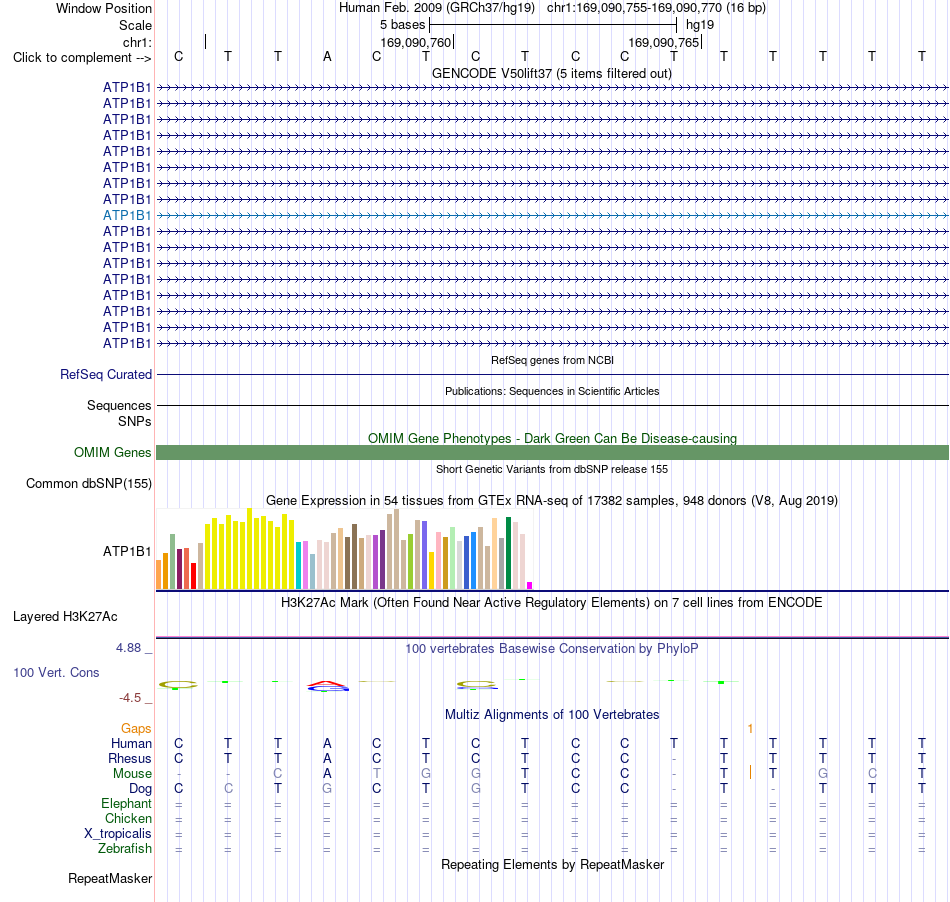Click the dark green bar in GTEx chart

pyautogui.click(x=508, y=553)
